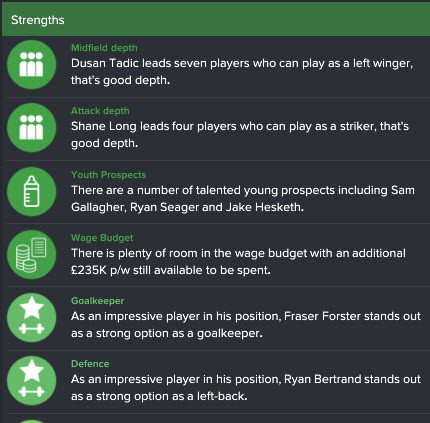Click the Wage Budget coins icon
This screenshot has width=430, height=423.
pos(32,254)
